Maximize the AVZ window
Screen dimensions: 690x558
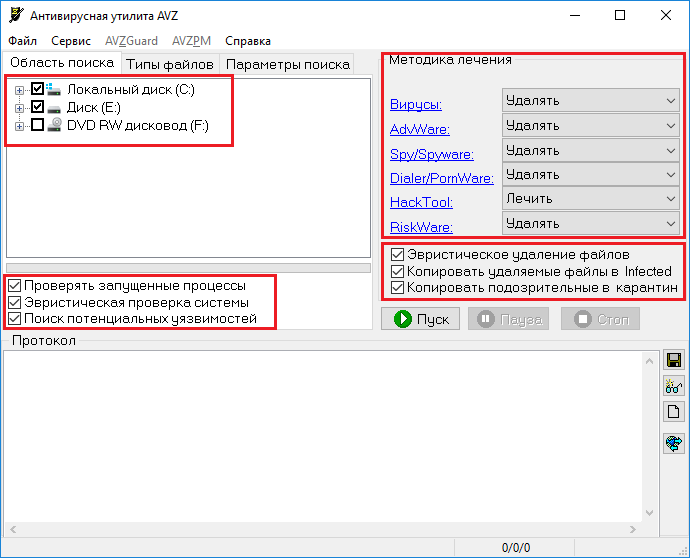[620, 15]
